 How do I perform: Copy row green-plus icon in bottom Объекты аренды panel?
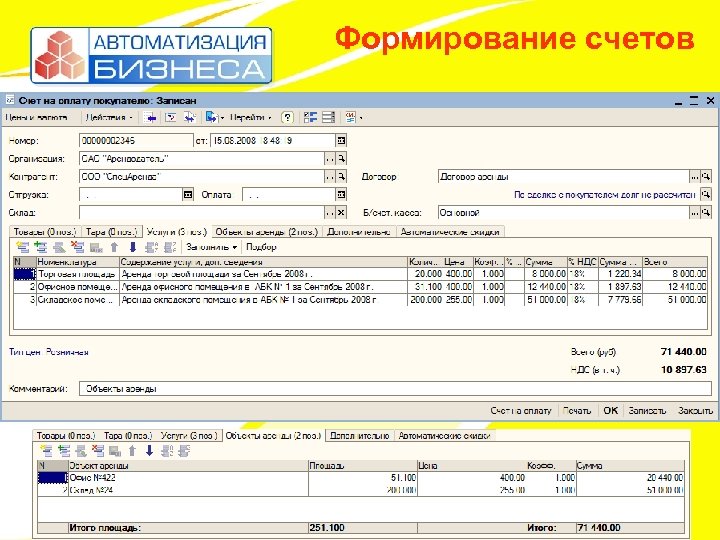(x=64, y=451)
